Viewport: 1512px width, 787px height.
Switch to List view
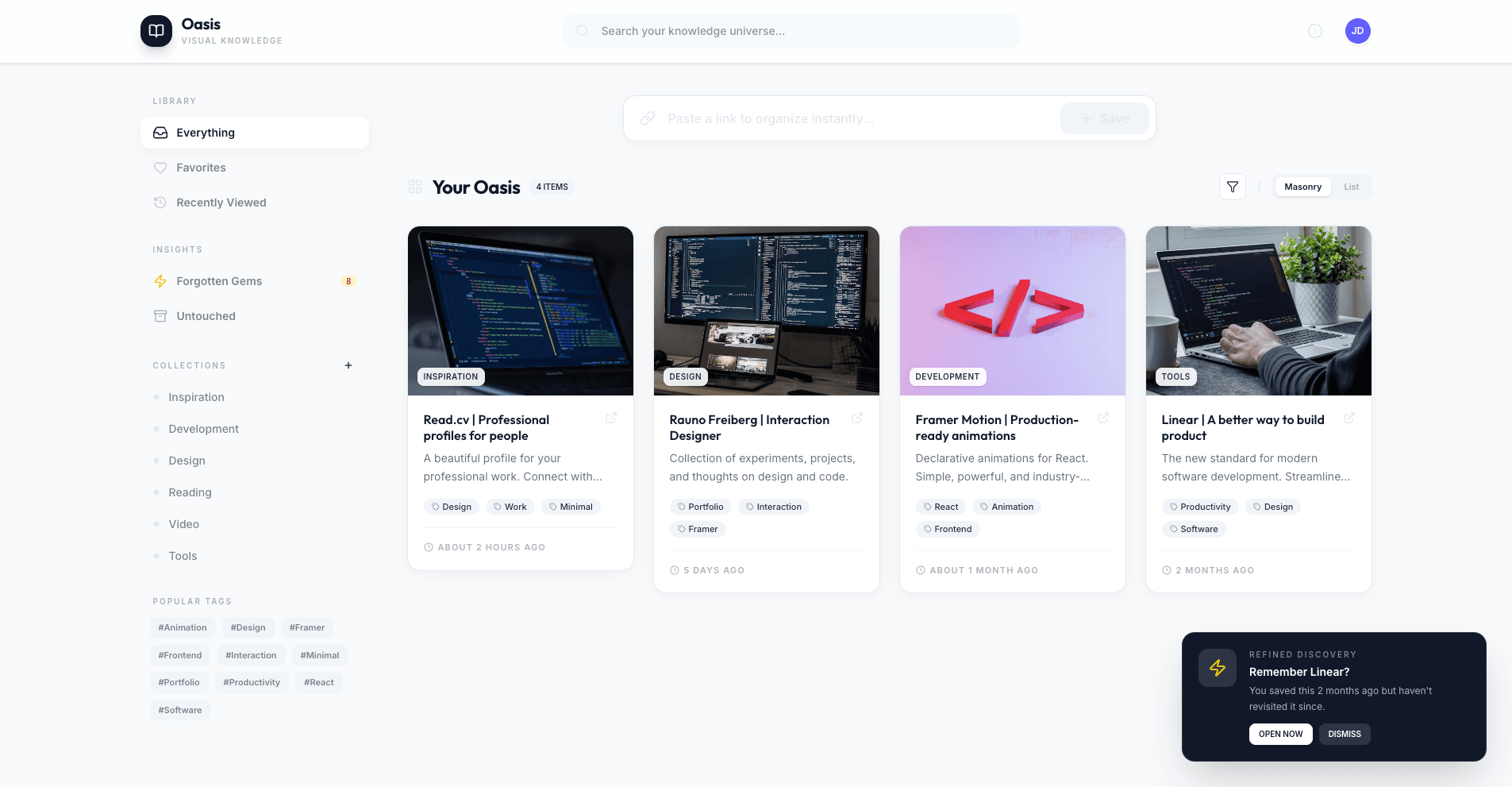(1352, 187)
